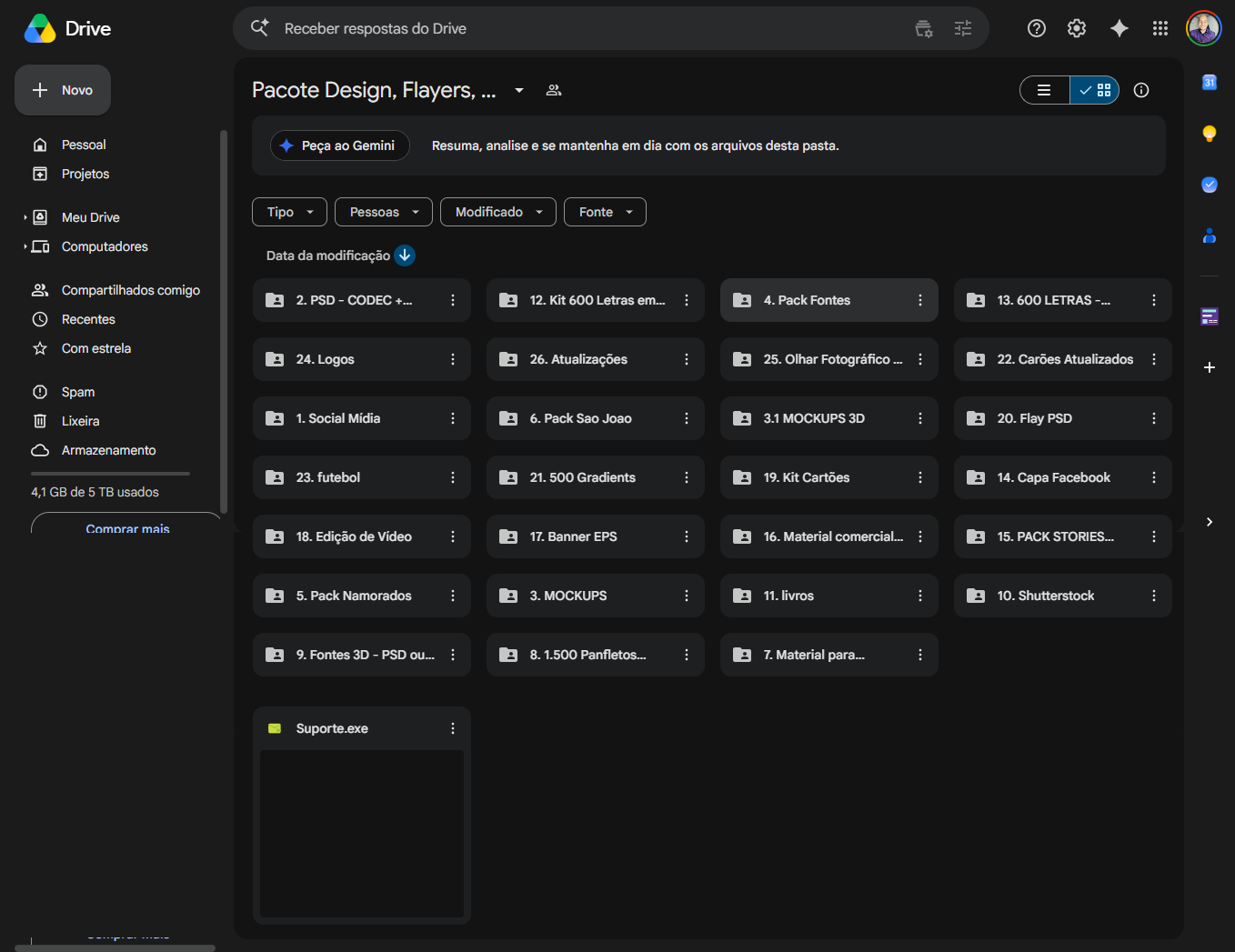Open the Fonte filter dropdown
This screenshot has height=952, width=1235.
[605, 212]
